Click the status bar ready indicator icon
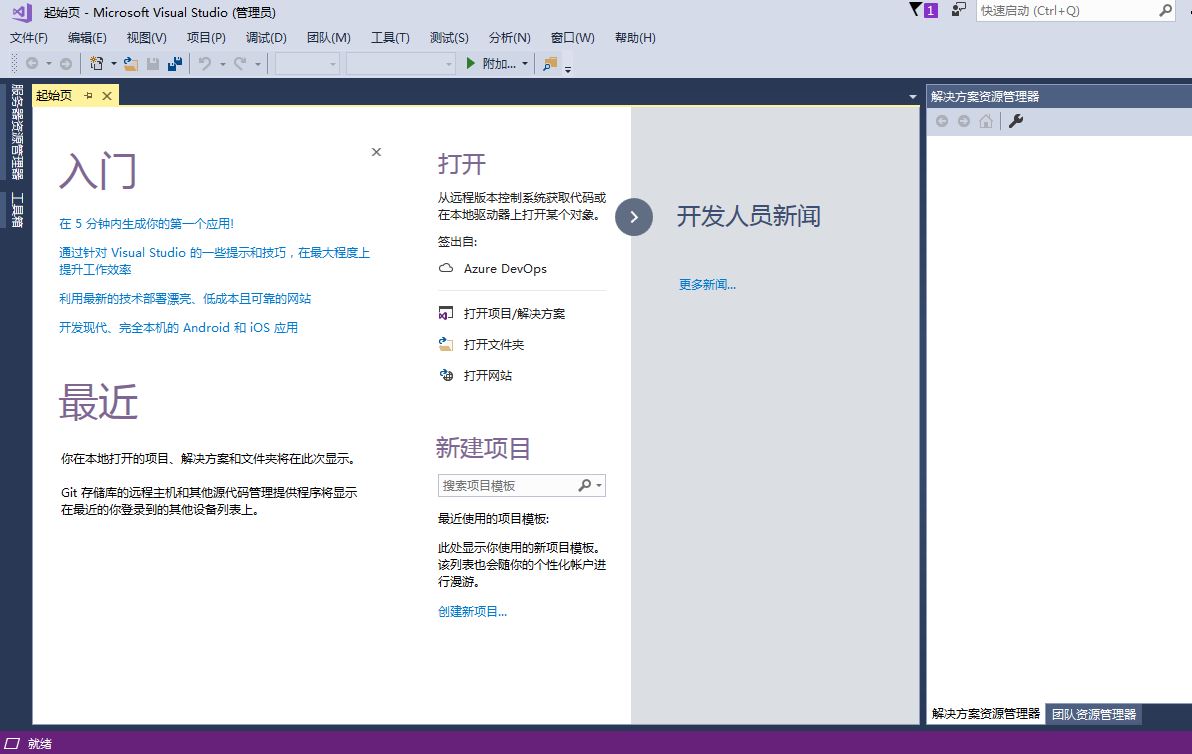Screen dimensions: 1192x754 [12, 743]
